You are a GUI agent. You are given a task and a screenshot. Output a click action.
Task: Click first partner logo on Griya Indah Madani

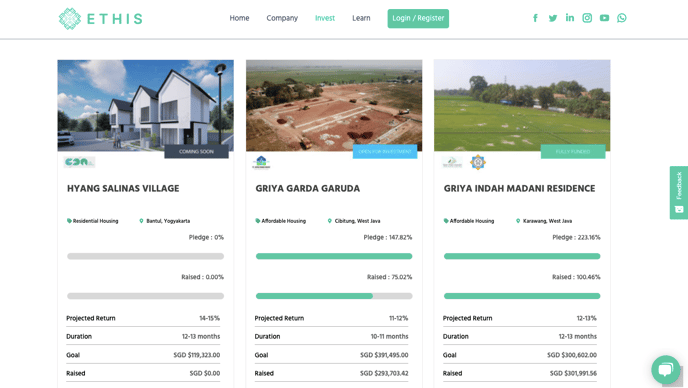pos(452,162)
